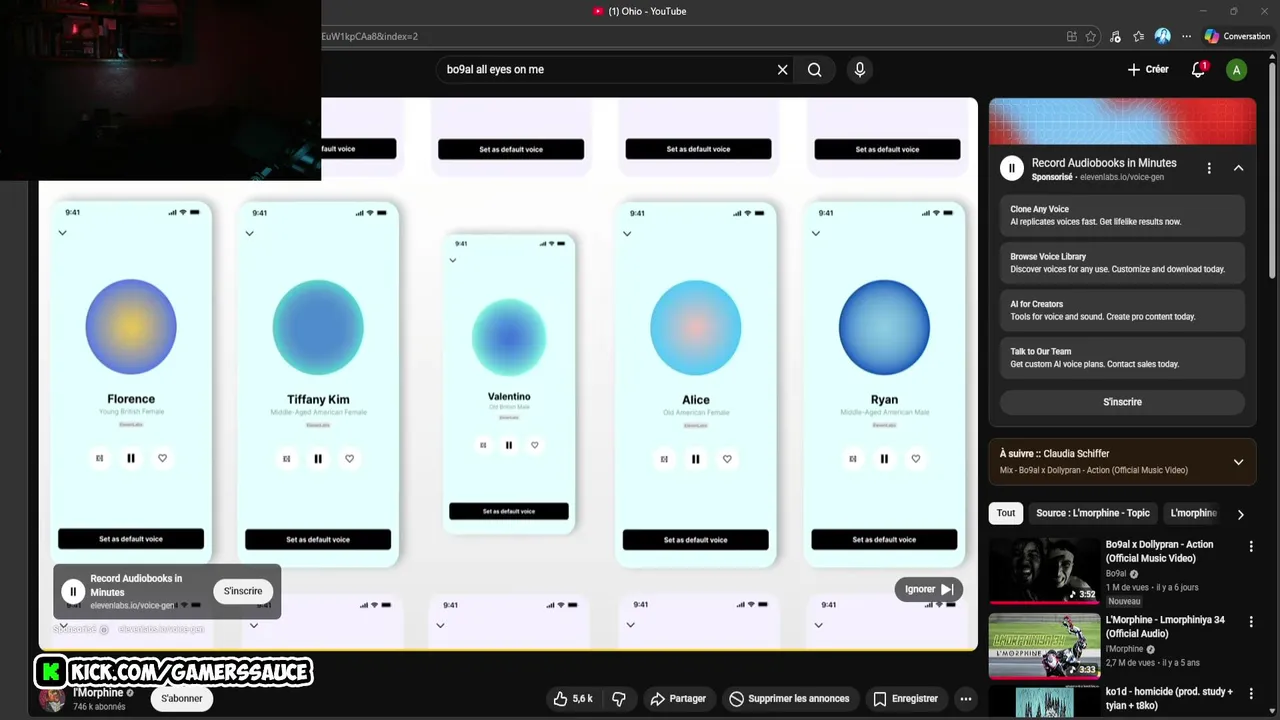Pause the ad in the sponsored side panel
The image size is (1280, 720).
[1012, 169]
